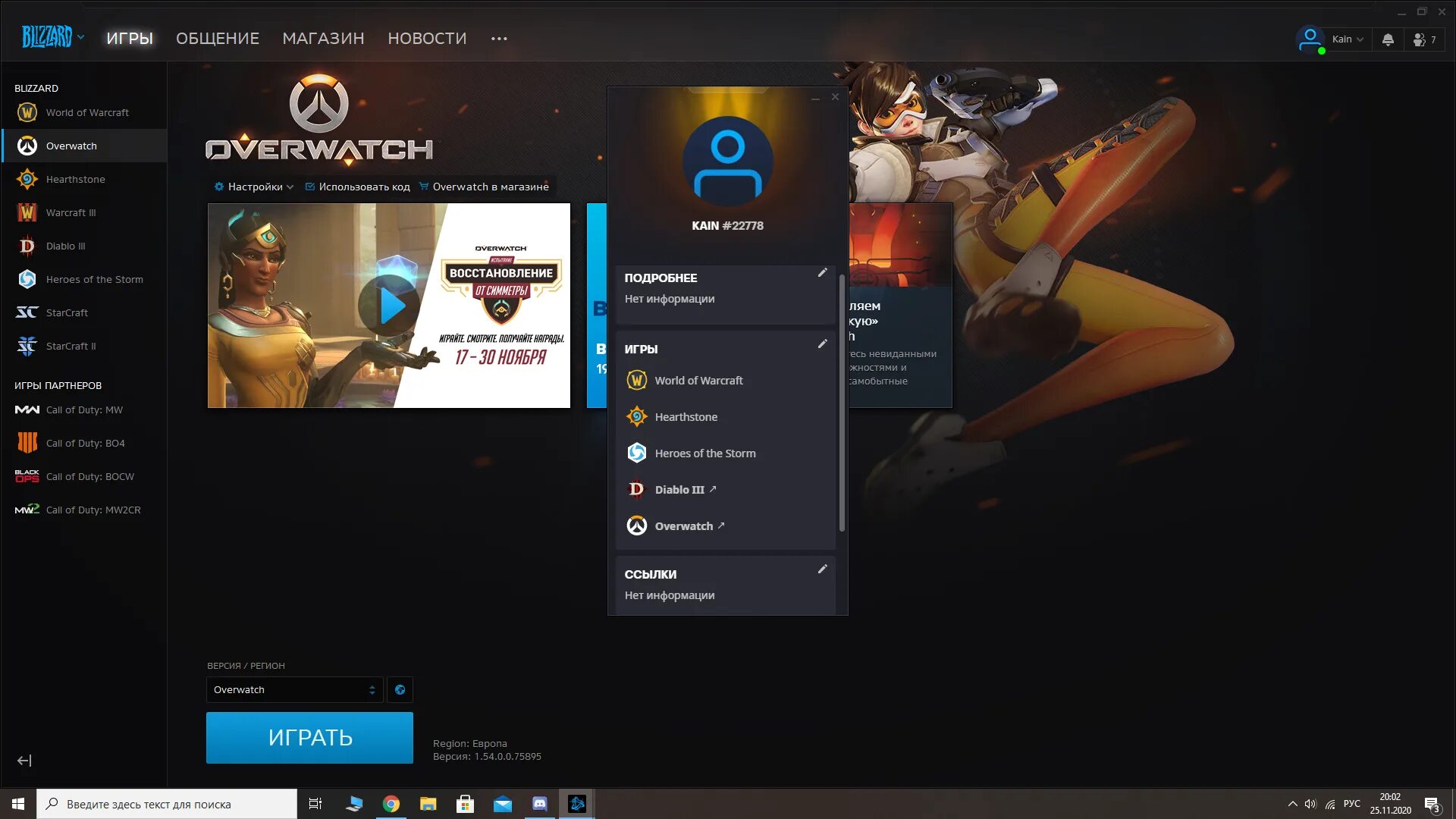This screenshot has width=1456, height=819.
Task: Switch to the НОВОСТИ tab
Action: pos(427,38)
